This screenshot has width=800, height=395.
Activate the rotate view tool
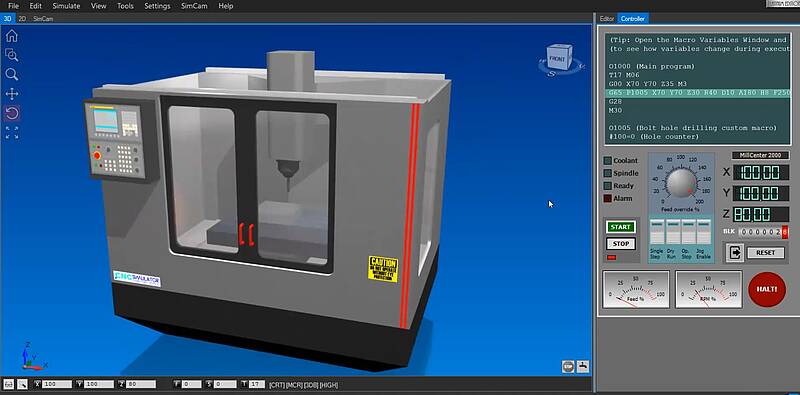[12, 113]
